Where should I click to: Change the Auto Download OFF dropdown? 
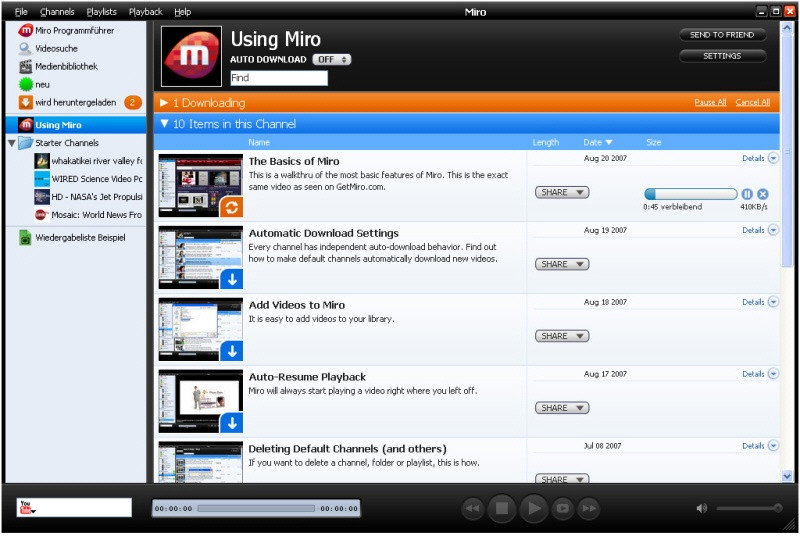pos(332,60)
